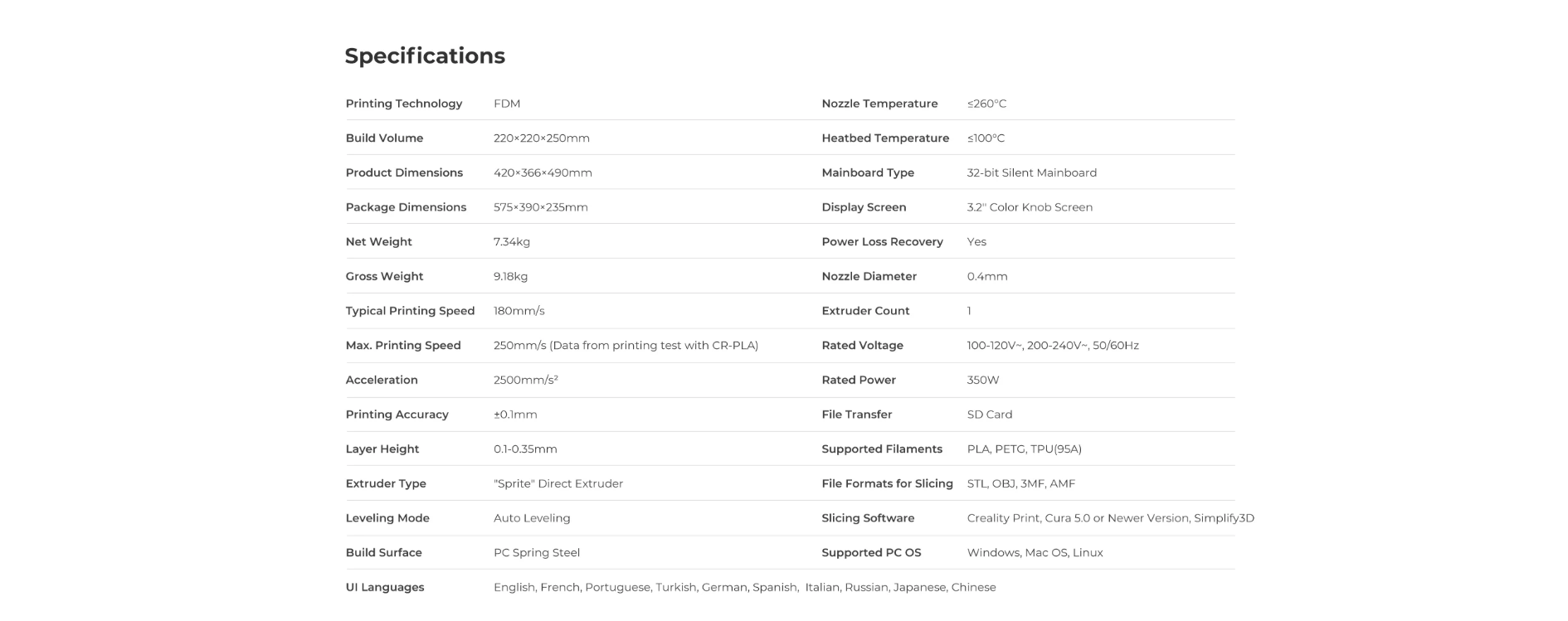Click the 32-bit Silent Mainboard text
The height and width of the screenshot is (621, 1568).
(1032, 172)
